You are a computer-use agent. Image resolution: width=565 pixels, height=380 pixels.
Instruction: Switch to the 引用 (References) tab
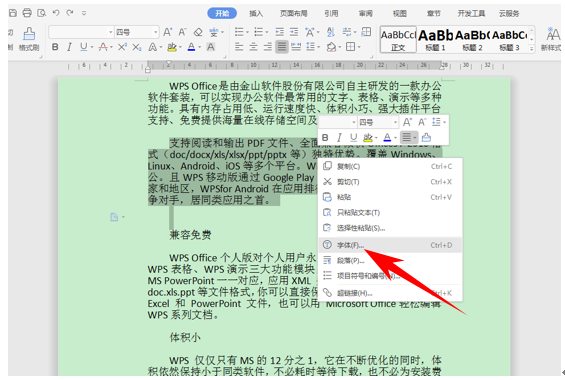(x=331, y=13)
